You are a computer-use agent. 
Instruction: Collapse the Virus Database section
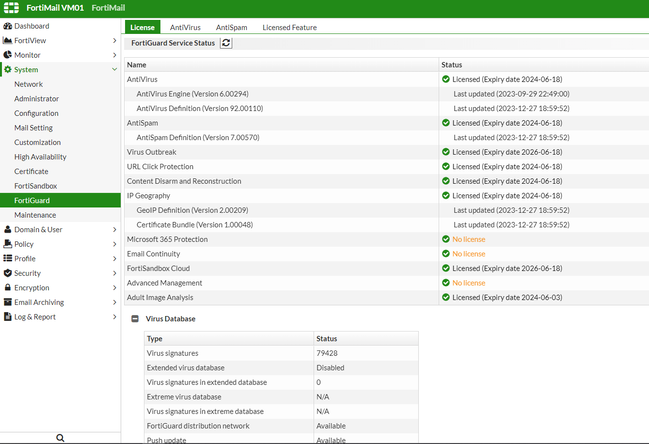135,318
